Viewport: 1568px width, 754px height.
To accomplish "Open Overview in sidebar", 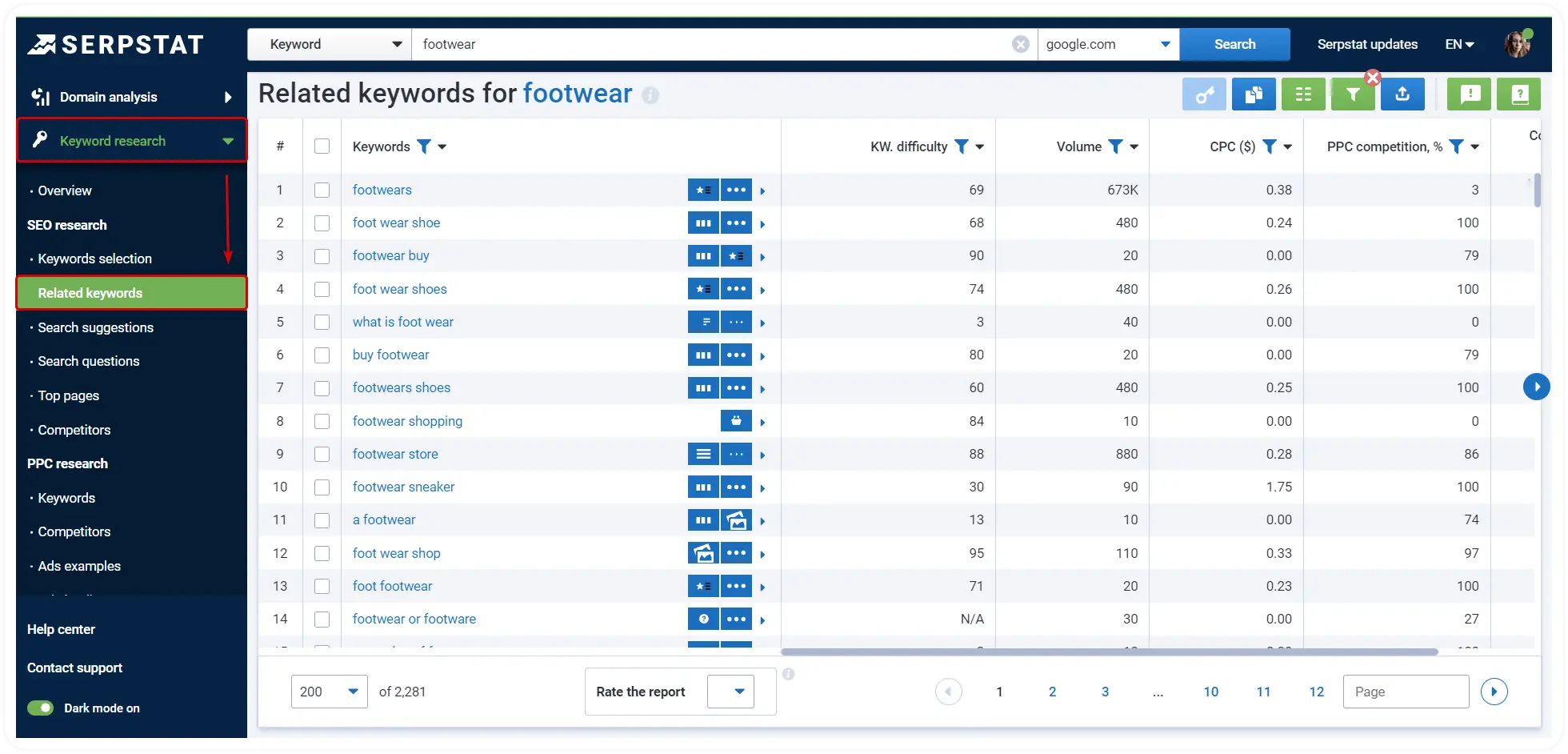I will click(65, 191).
